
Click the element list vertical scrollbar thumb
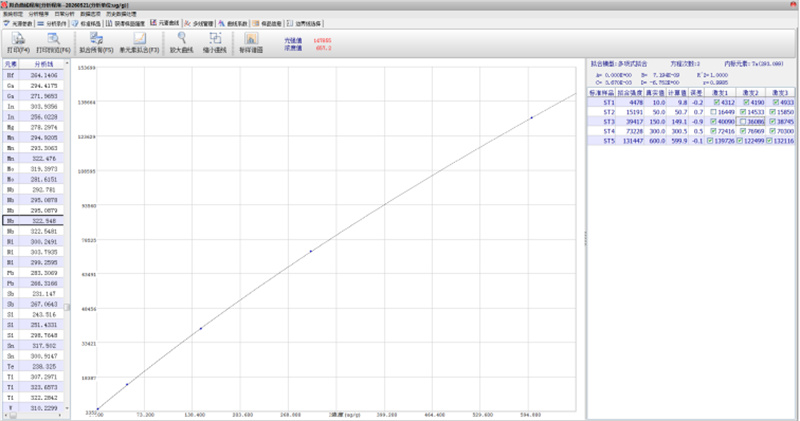tap(67, 307)
